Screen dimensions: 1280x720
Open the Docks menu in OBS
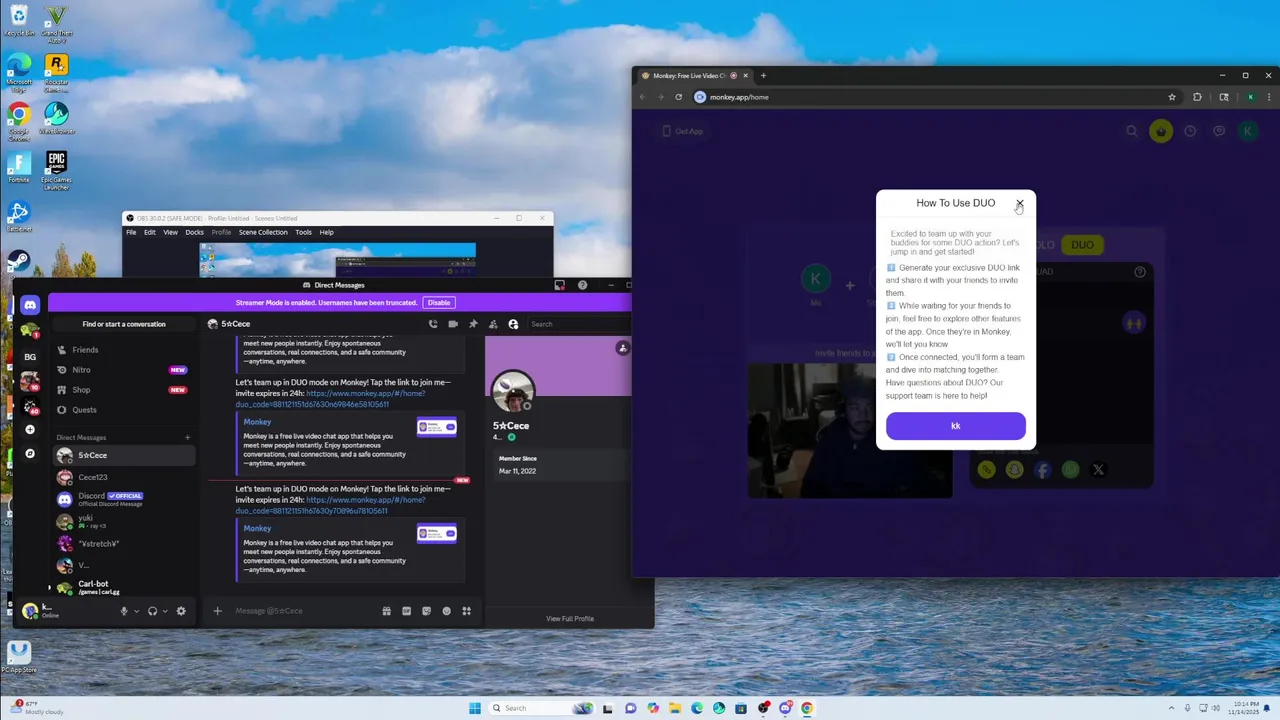click(194, 232)
